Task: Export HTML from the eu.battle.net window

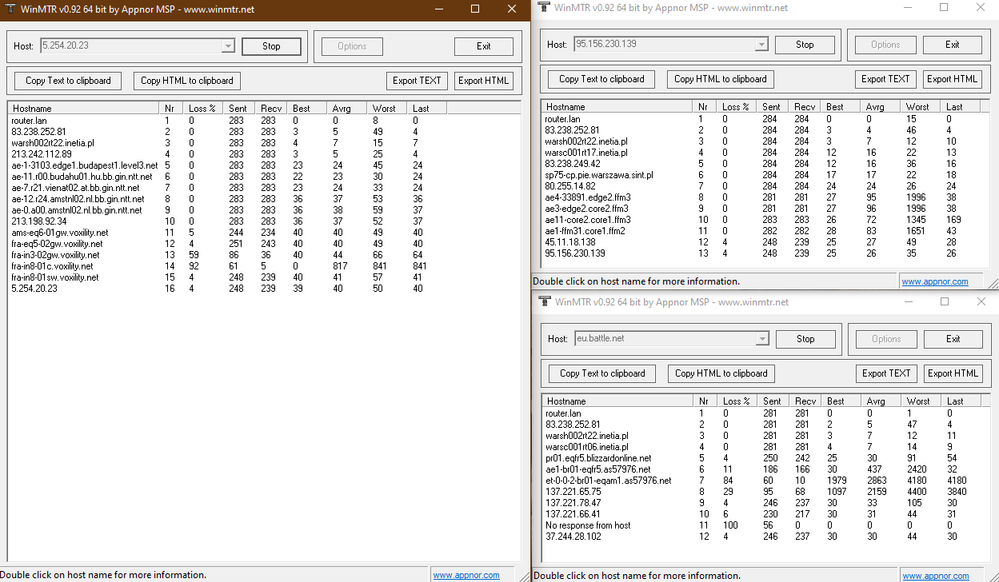Action: [x=952, y=373]
